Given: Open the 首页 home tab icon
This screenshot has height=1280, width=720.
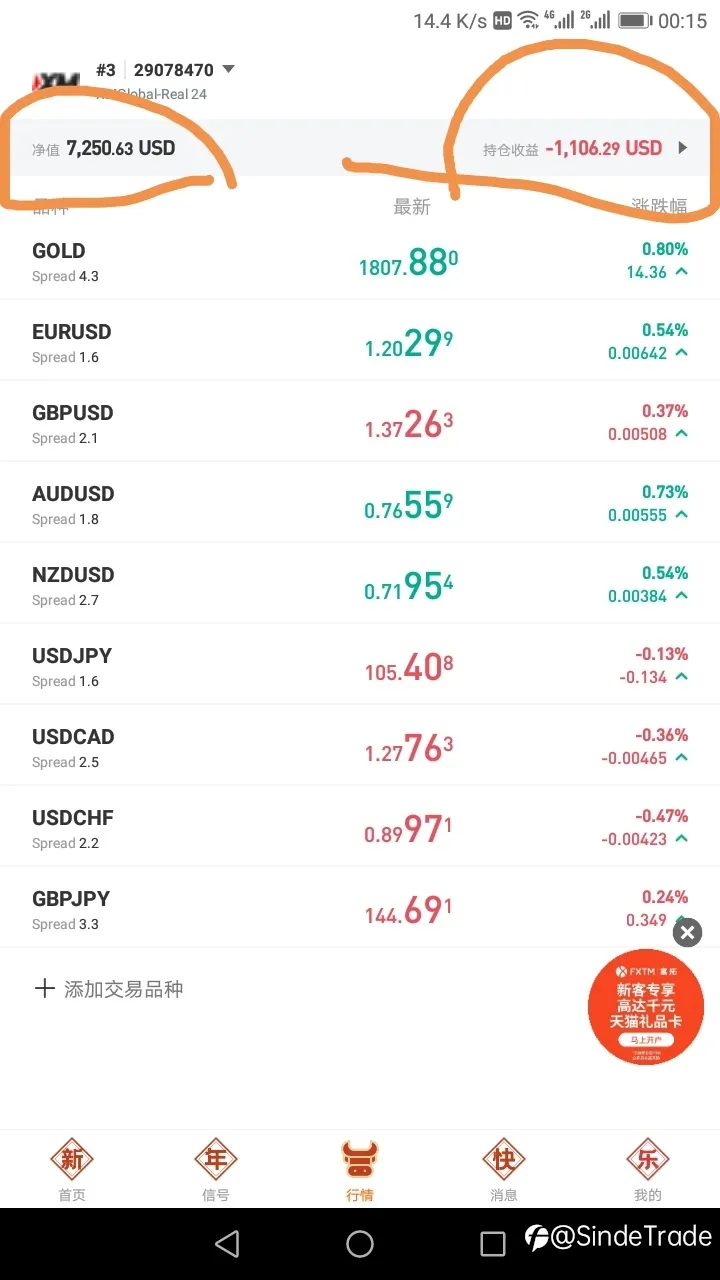Looking at the screenshot, I should (x=72, y=1160).
